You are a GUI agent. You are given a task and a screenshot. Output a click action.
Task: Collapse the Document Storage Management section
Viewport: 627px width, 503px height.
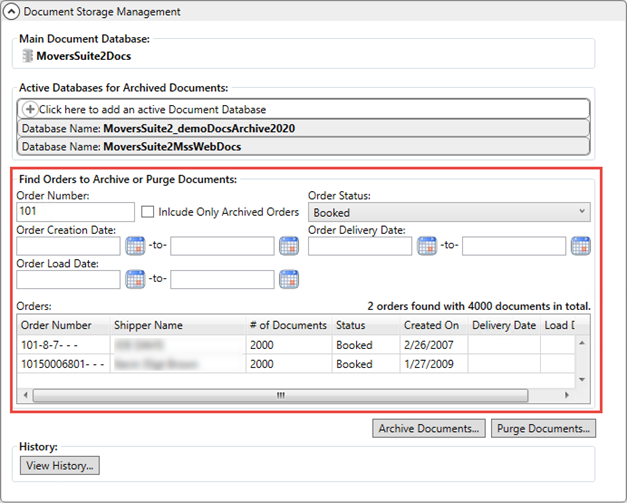click(x=11, y=12)
